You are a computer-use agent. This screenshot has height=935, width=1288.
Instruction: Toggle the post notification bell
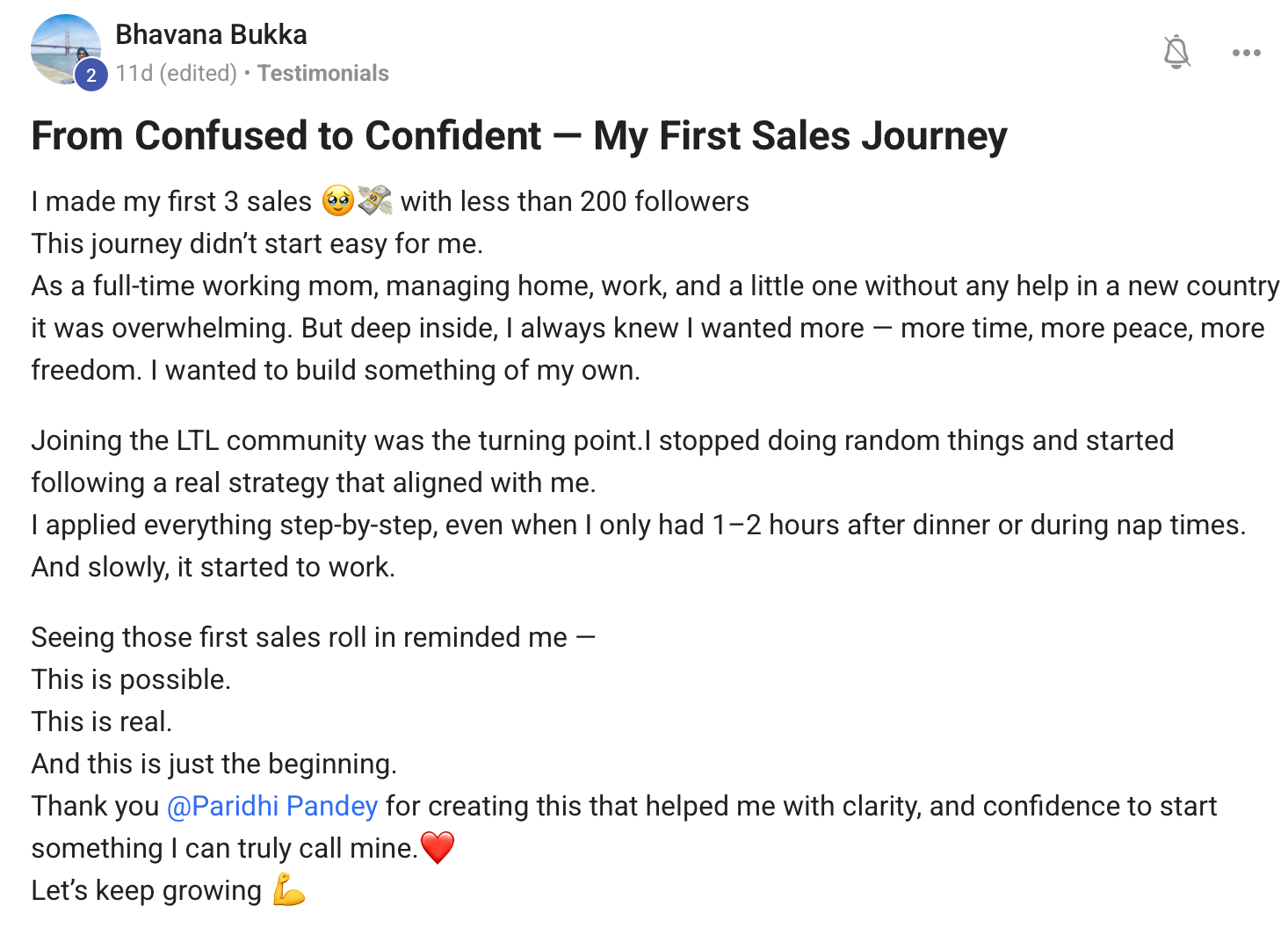coord(1176,52)
